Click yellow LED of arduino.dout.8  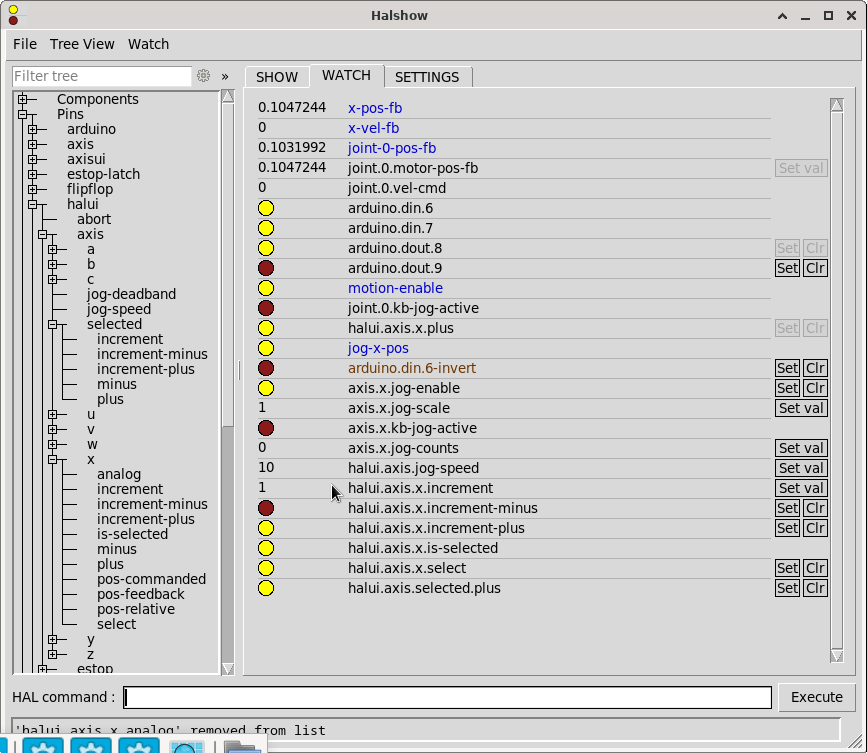pos(266,248)
